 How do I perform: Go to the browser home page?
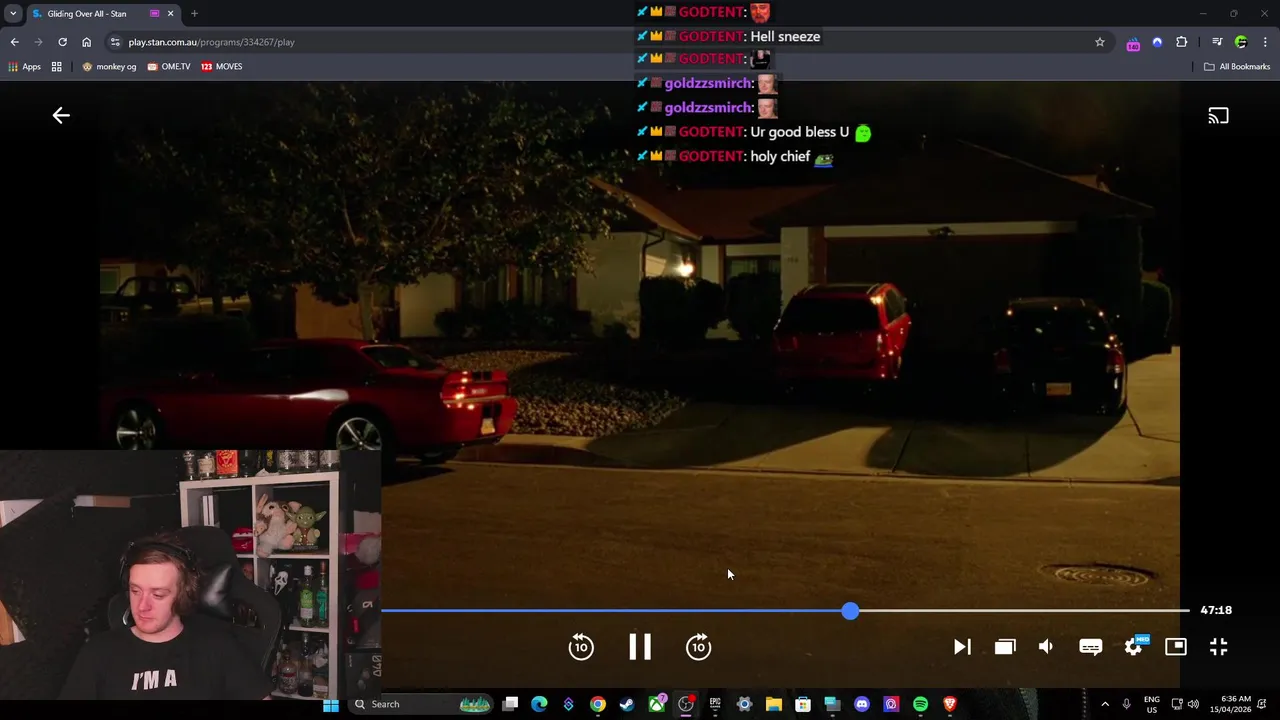[x=86, y=42]
